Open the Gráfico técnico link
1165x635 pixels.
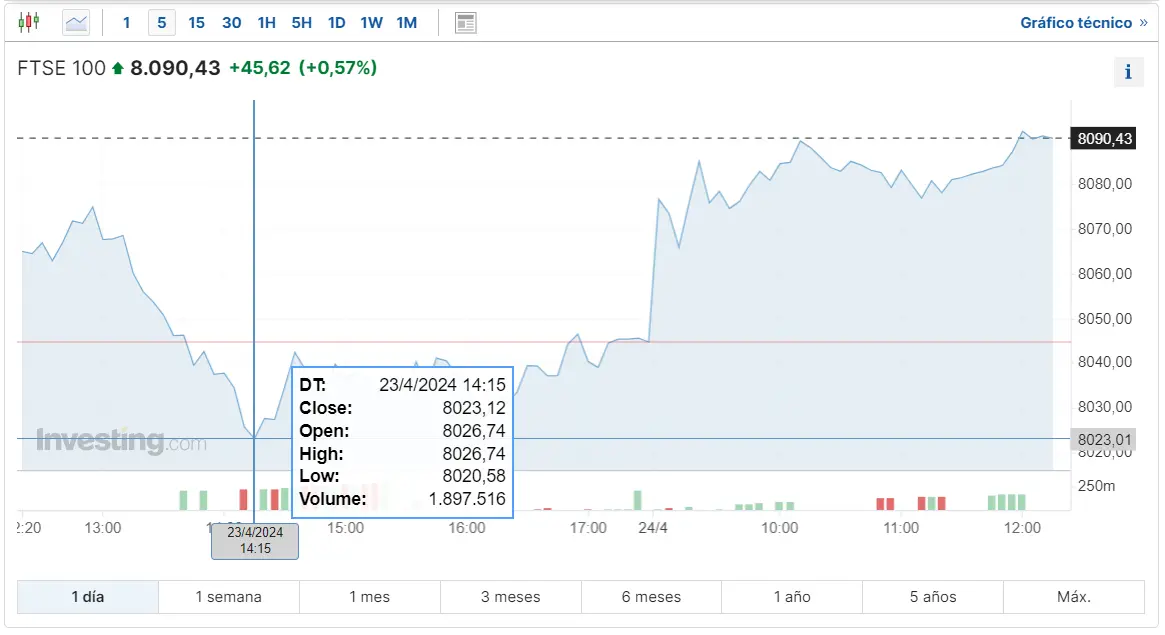(x=1076, y=23)
